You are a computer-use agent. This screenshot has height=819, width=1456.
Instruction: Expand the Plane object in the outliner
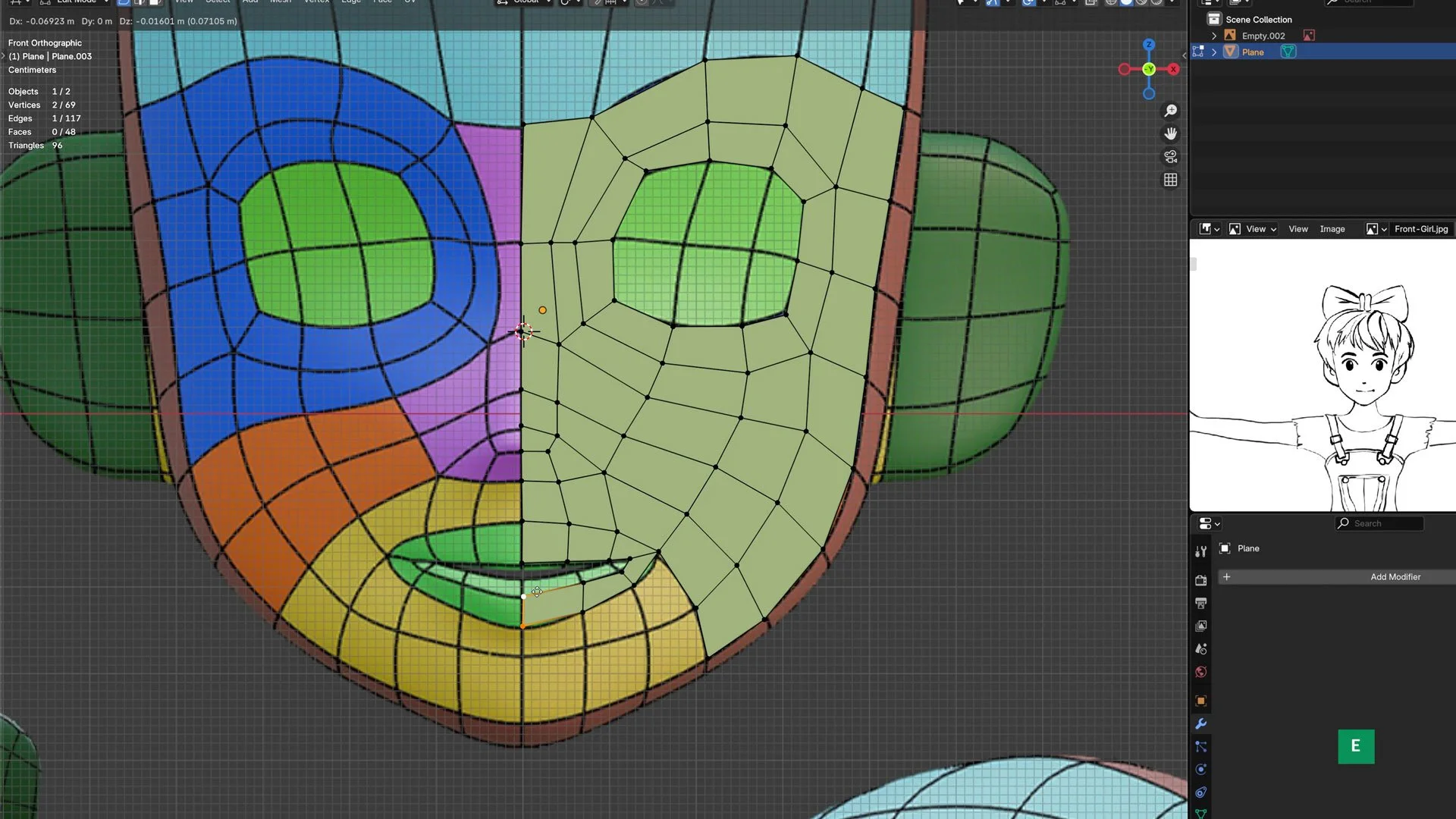point(1214,52)
